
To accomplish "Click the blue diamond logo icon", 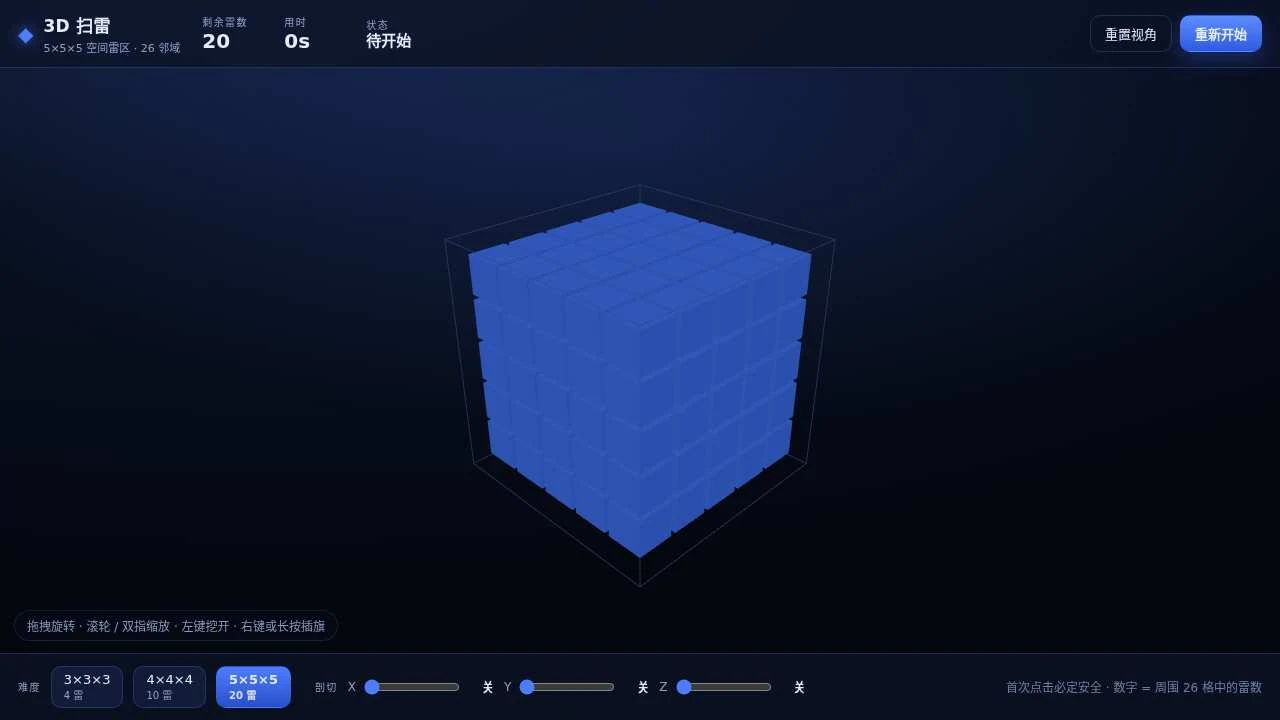I will (26, 35).
